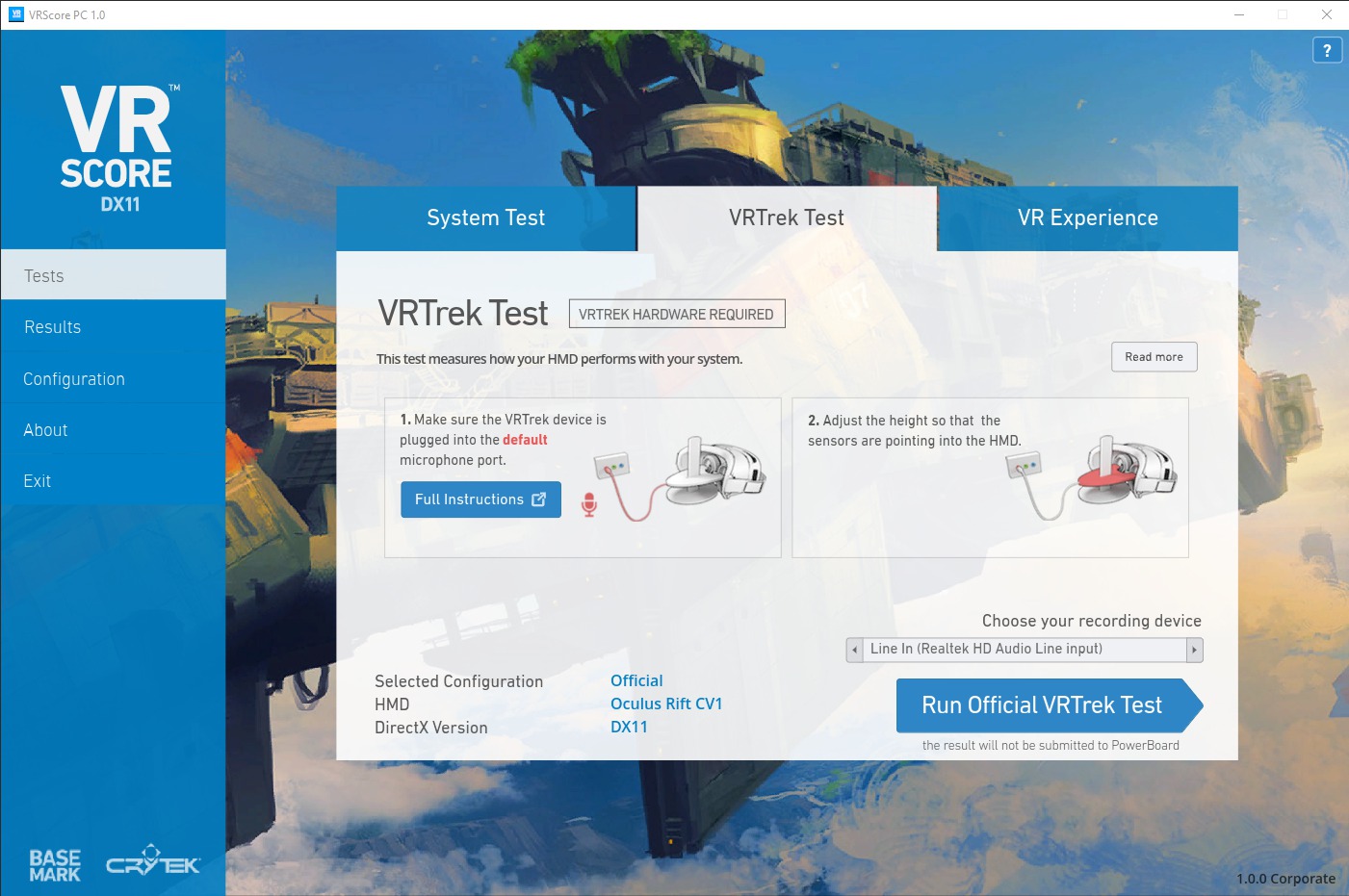Screen dimensions: 1349x896
Task: Click the VRScore DX11 logo
Action: click(x=117, y=148)
